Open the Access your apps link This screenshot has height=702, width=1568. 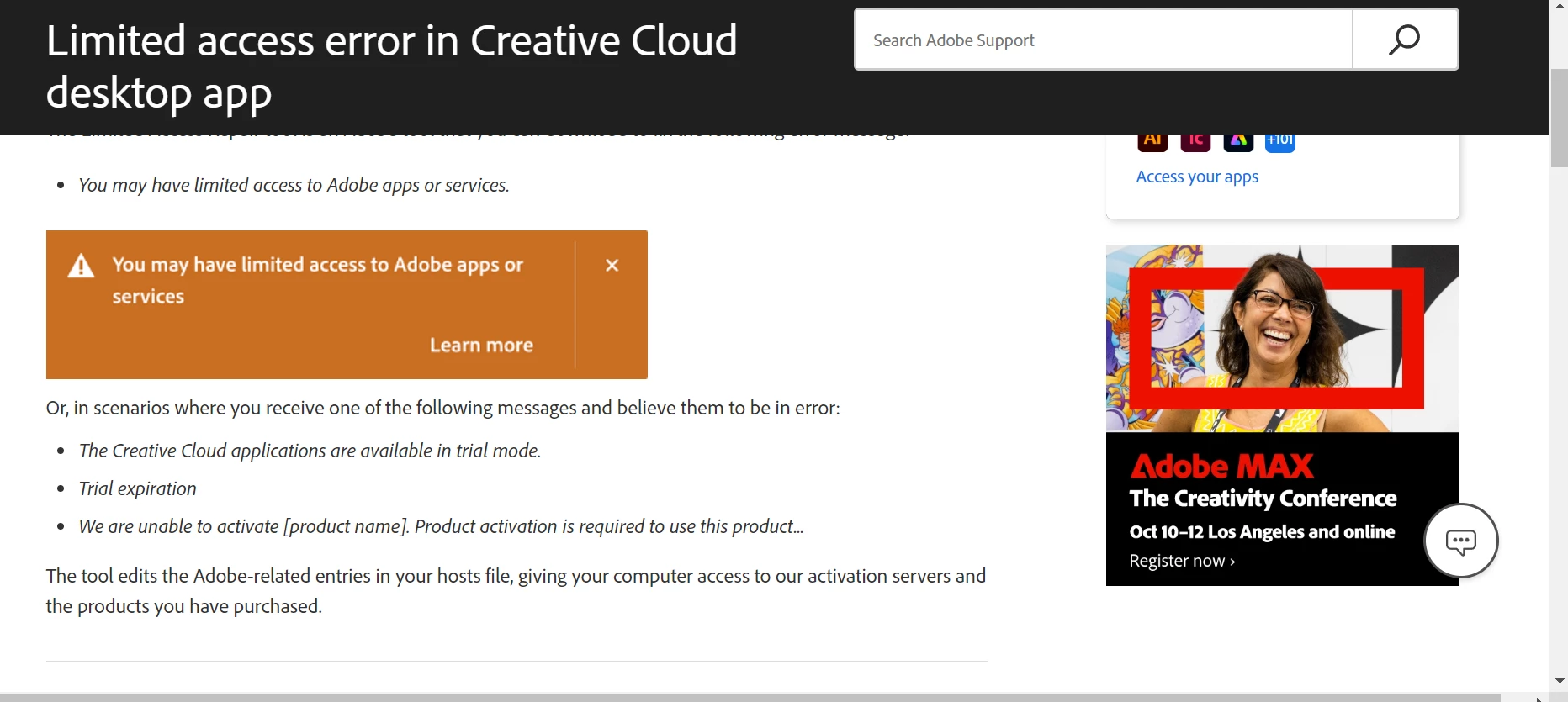(1197, 177)
